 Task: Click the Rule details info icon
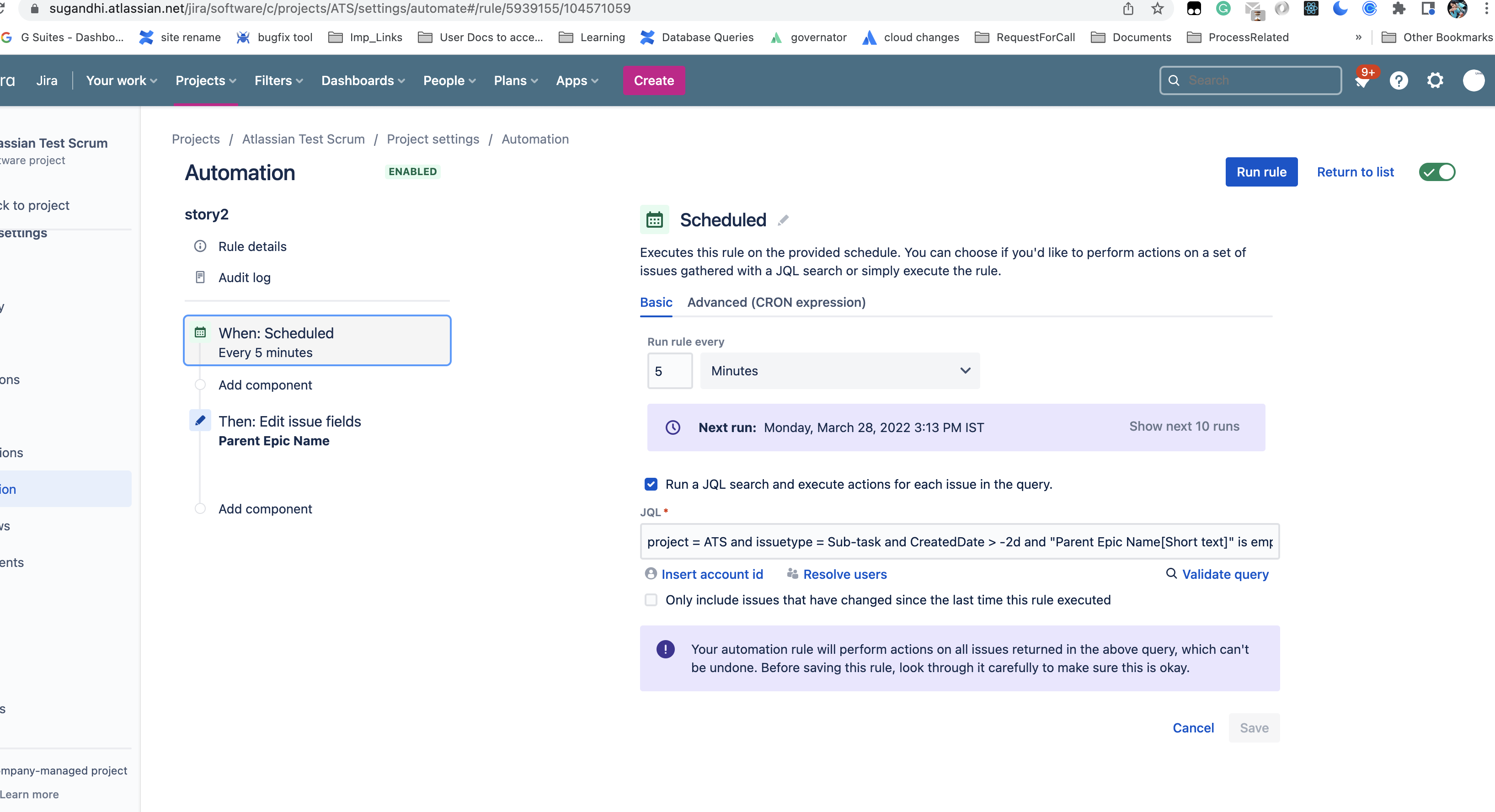point(200,246)
